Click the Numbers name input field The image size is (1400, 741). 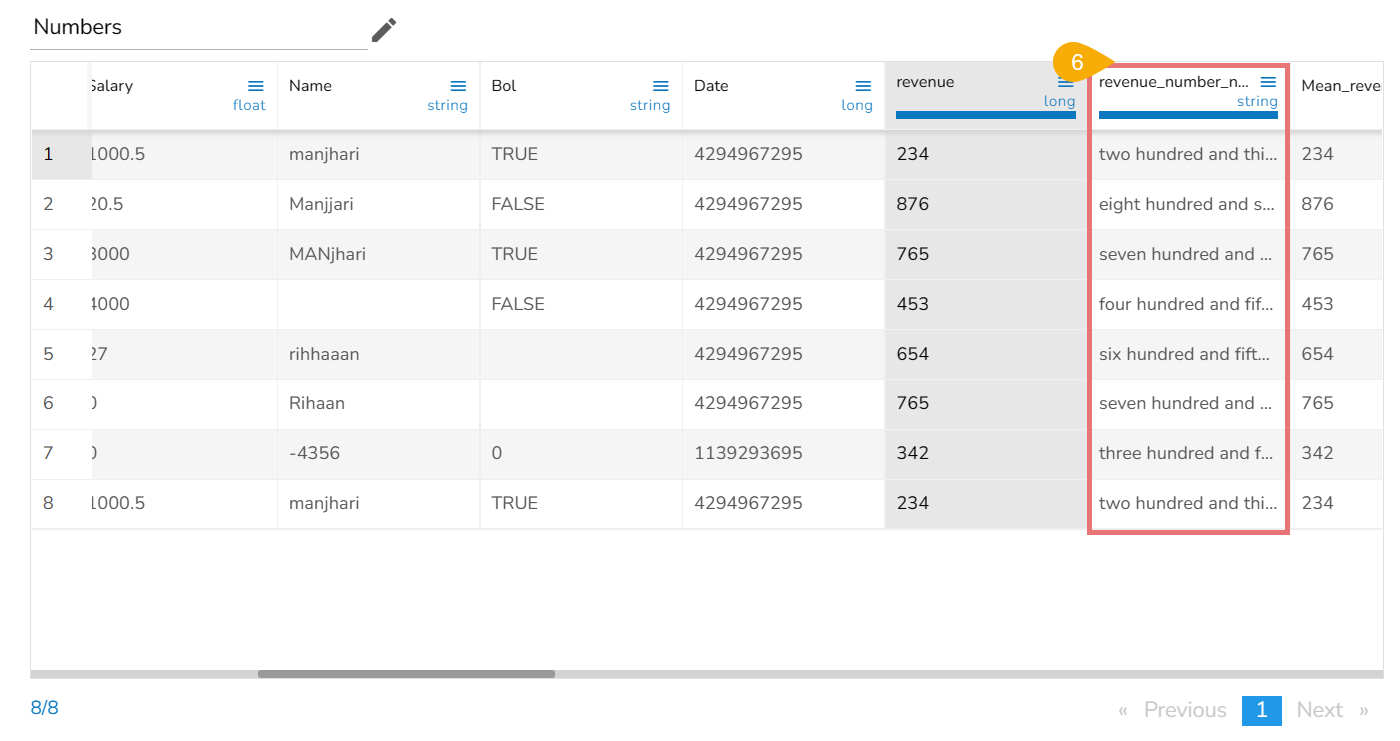198,28
